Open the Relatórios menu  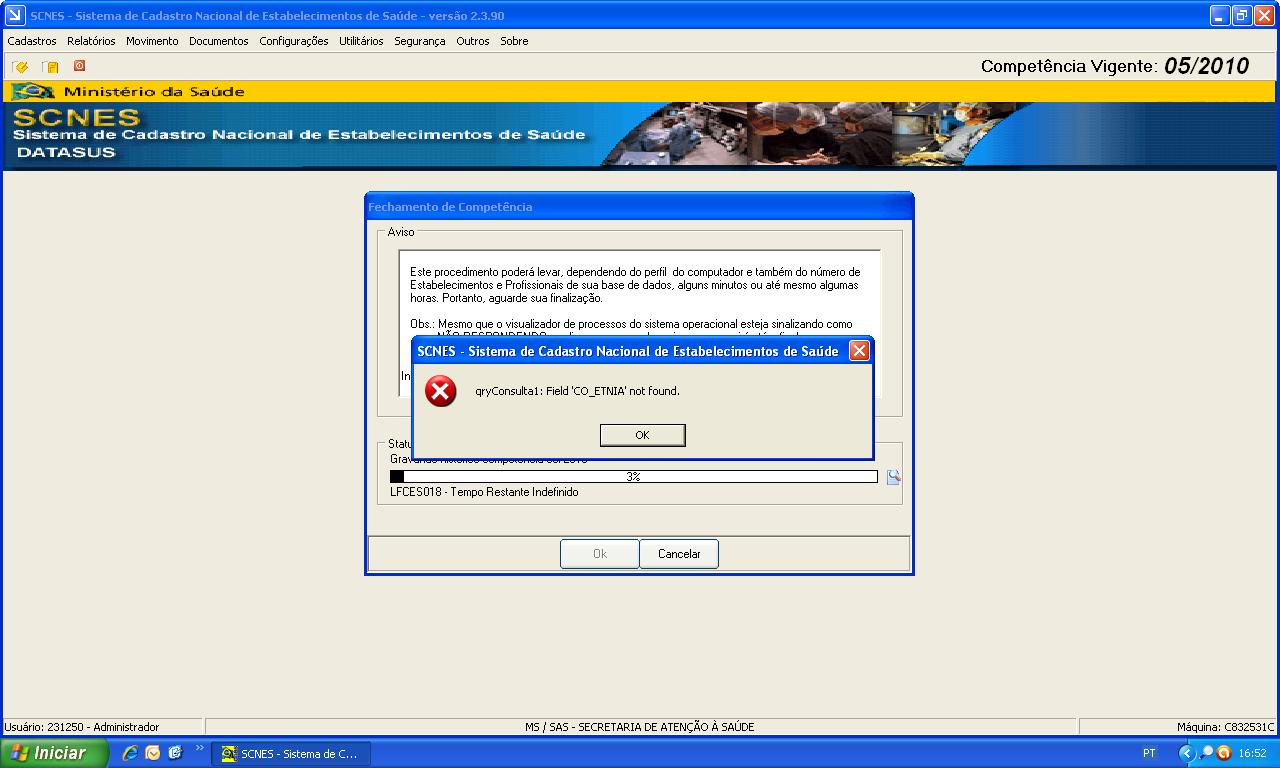coord(91,41)
